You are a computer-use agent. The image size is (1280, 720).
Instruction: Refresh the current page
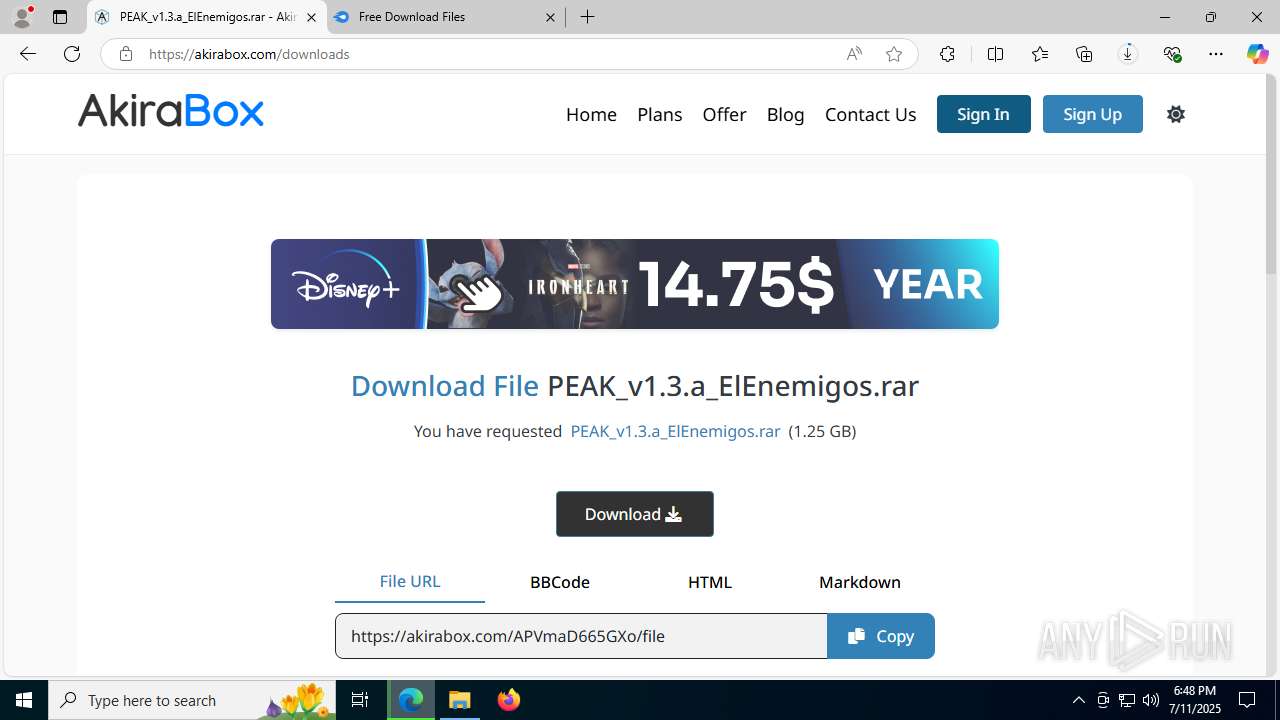tap(72, 54)
